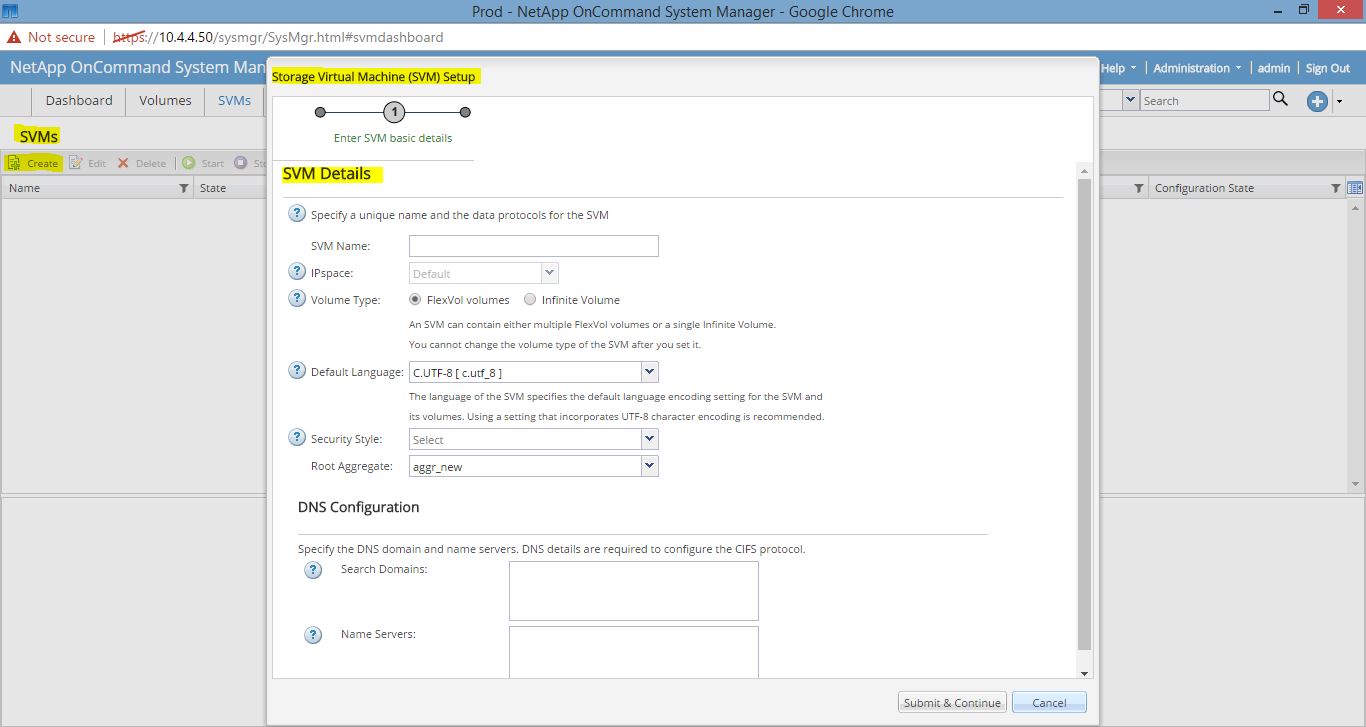The width and height of the screenshot is (1366, 727).
Task: Open the Default Language dropdown
Action: (649, 371)
